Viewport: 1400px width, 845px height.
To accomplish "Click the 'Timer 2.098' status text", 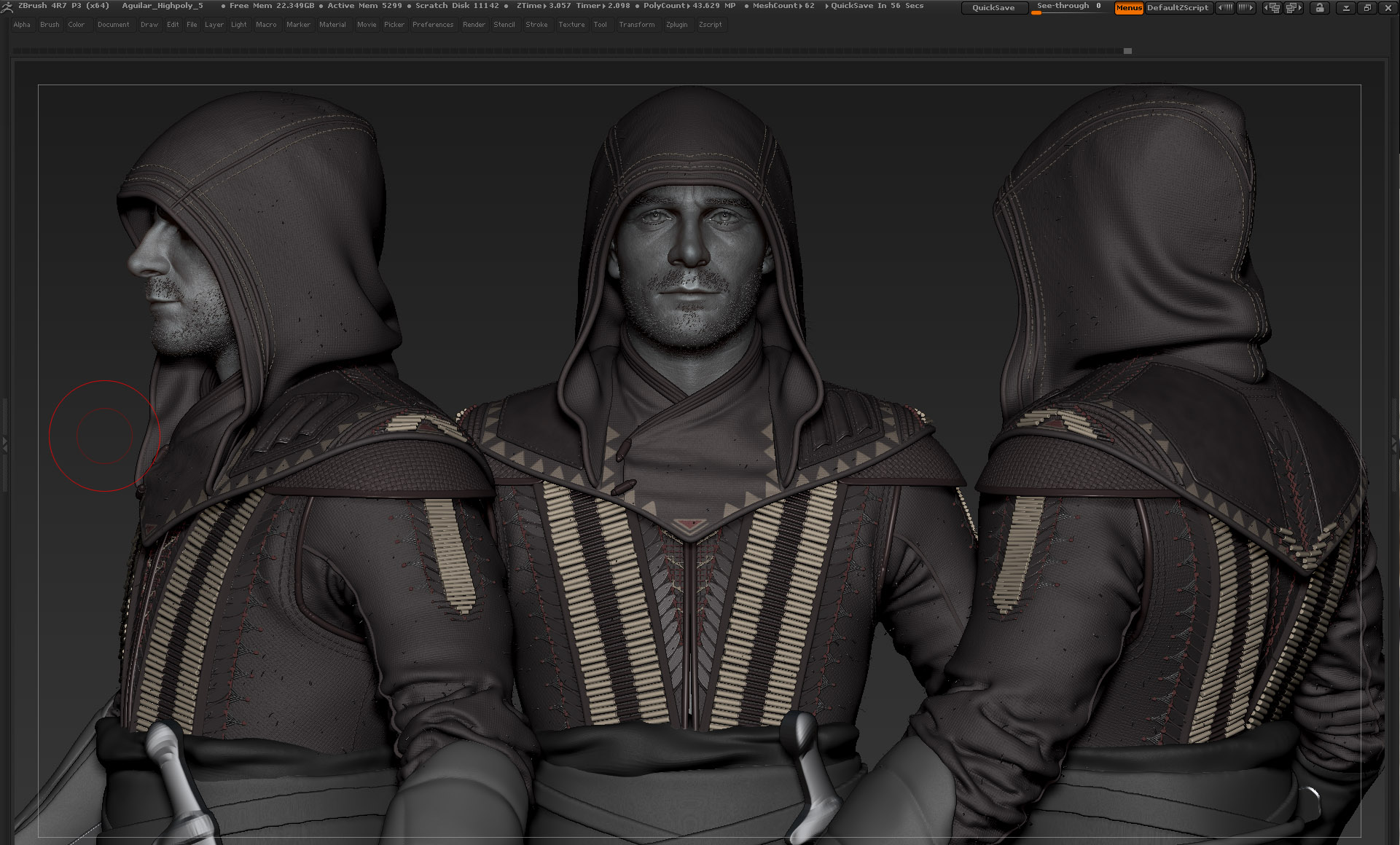I will pos(603,6).
